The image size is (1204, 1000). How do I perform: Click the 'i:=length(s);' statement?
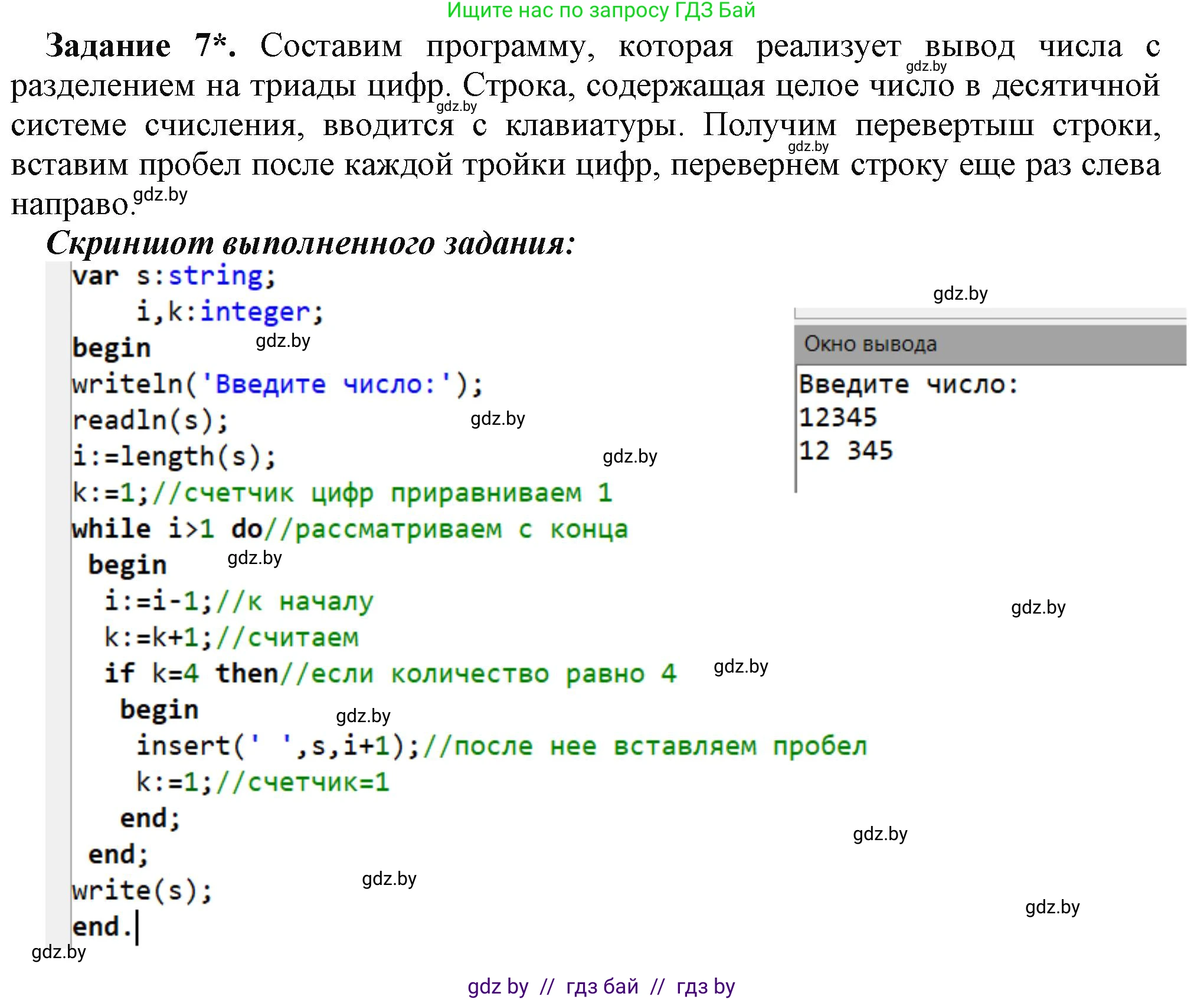(174, 457)
